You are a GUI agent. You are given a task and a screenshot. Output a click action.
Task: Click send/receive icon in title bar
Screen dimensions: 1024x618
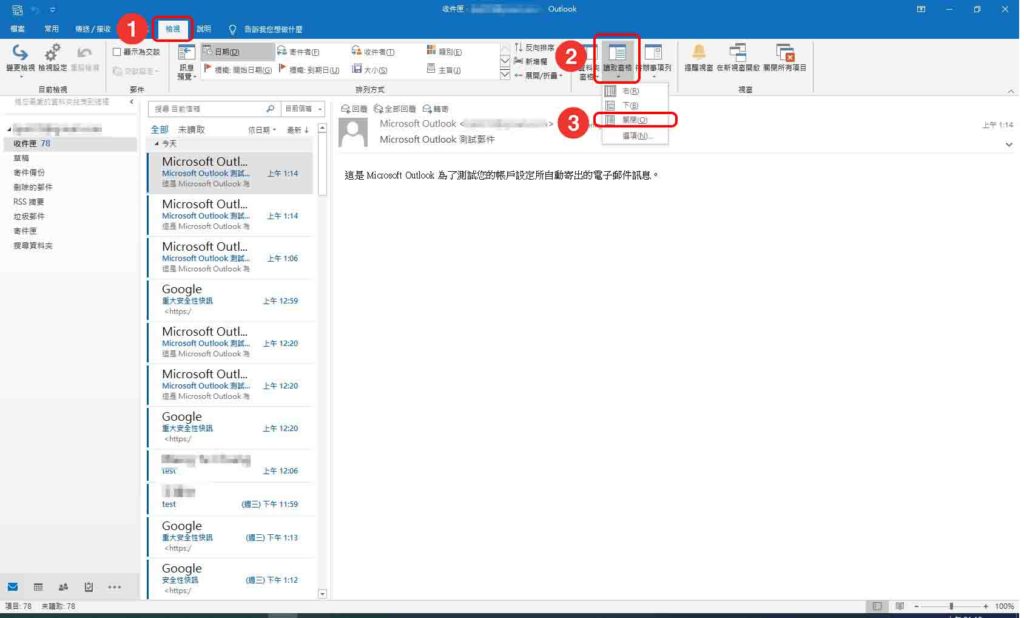17,9
